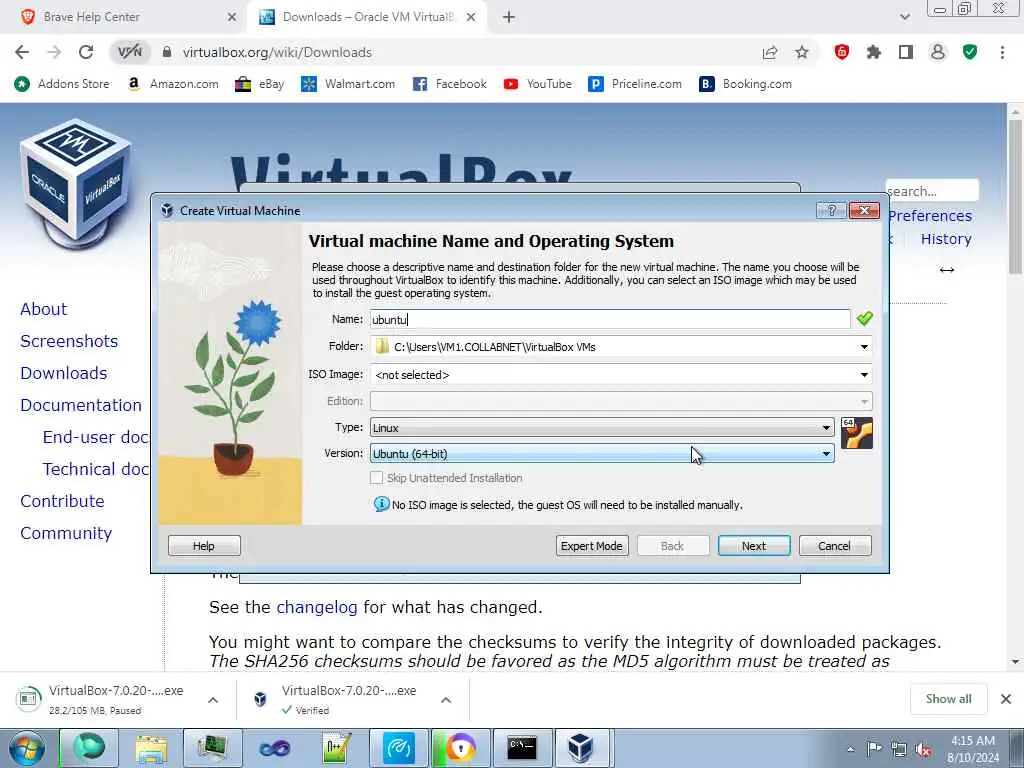Screen dimensions: 1024x768
Task: Toggle the sidebar panel icon
Action: [x=906, y=52]
